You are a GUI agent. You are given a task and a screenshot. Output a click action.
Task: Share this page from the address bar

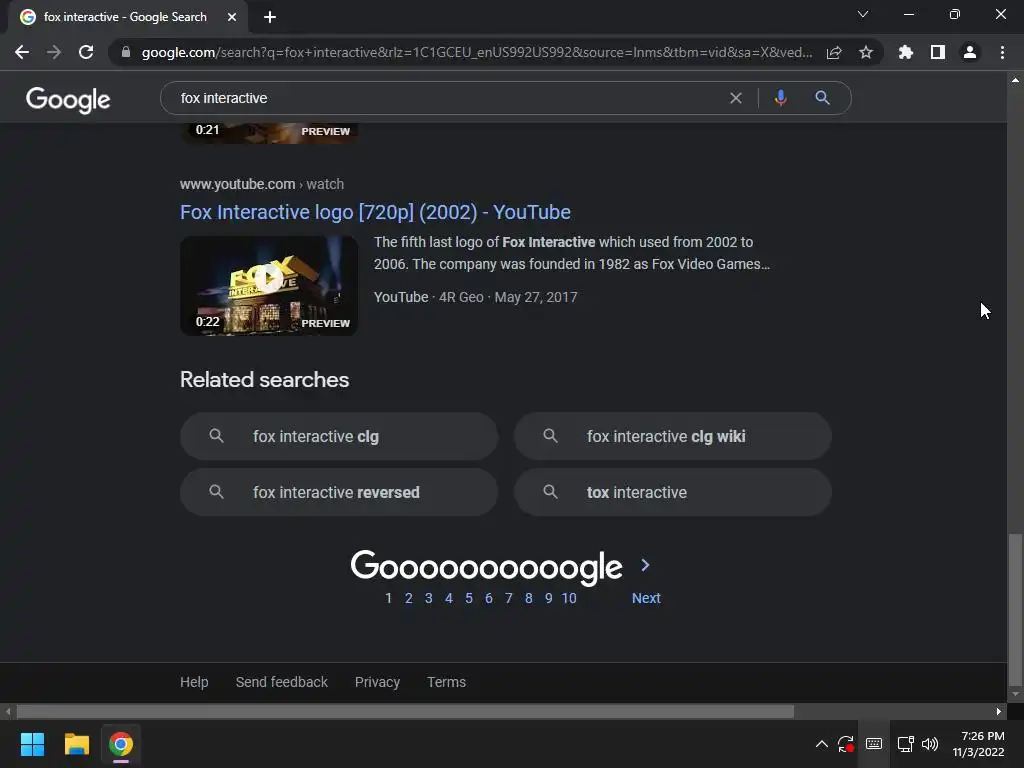pyautogui.click(x=834, y=52)
